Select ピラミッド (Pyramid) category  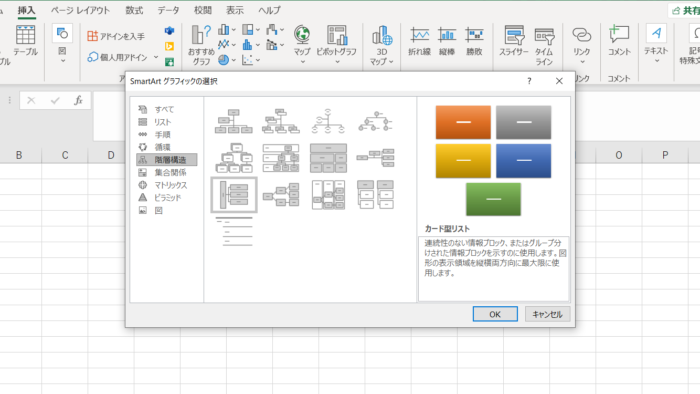tap(166, 197)
